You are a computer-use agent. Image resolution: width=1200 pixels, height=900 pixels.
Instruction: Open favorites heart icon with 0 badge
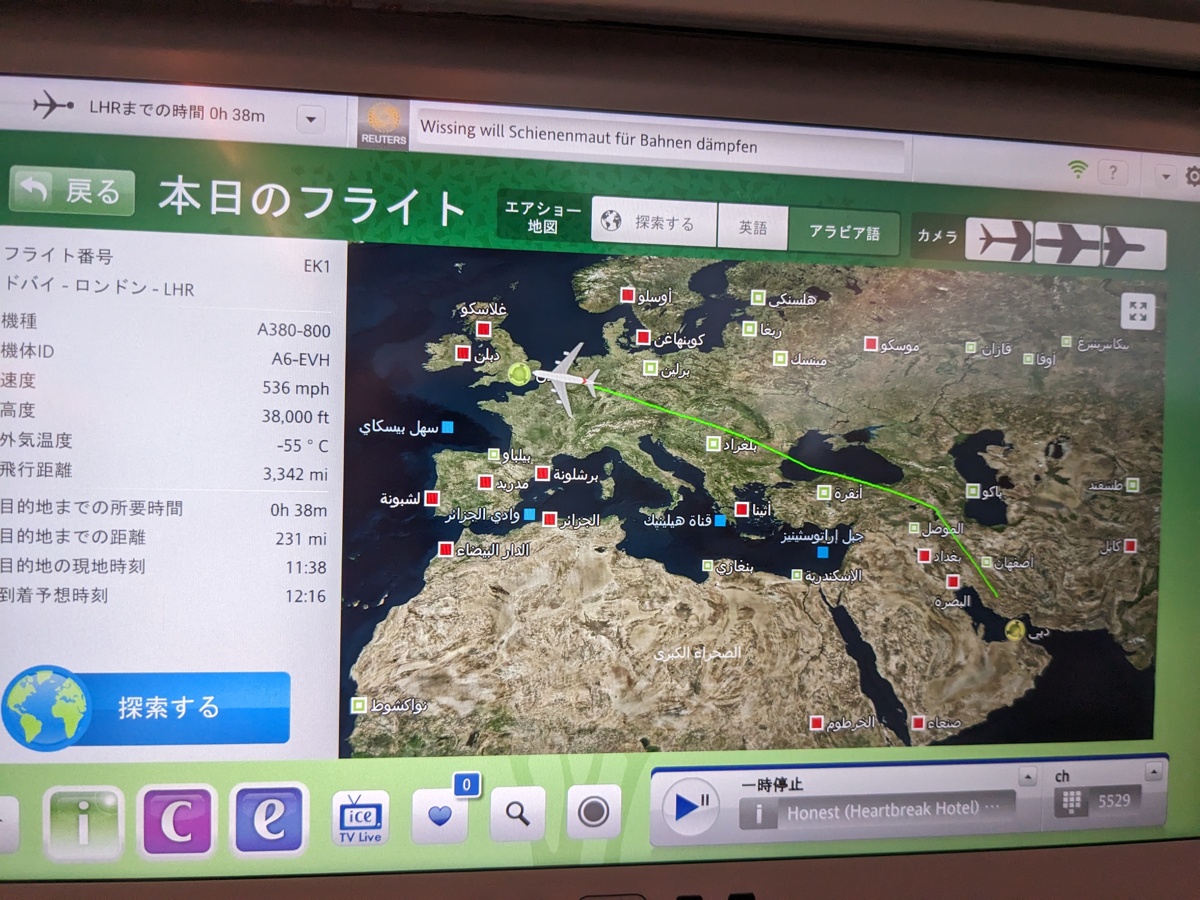pyautogui.click(x=440, y=814)
